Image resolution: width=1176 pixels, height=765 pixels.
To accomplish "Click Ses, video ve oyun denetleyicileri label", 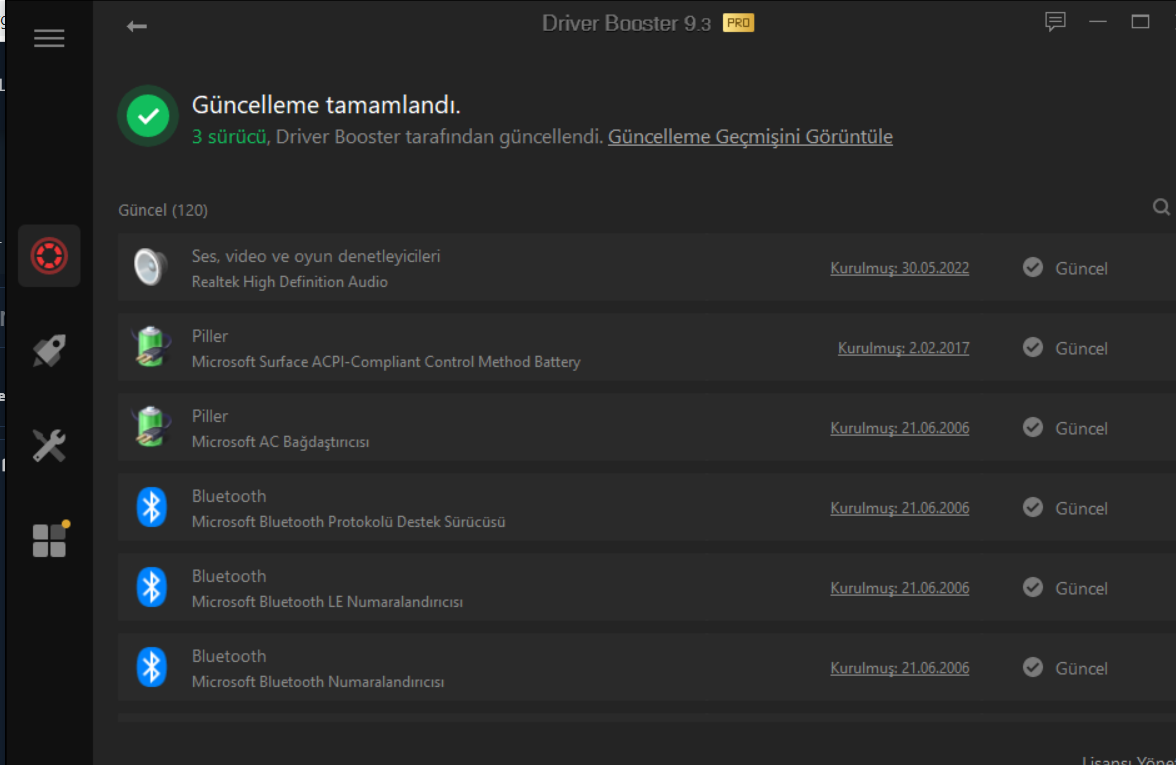I will (x=316, y=256).
